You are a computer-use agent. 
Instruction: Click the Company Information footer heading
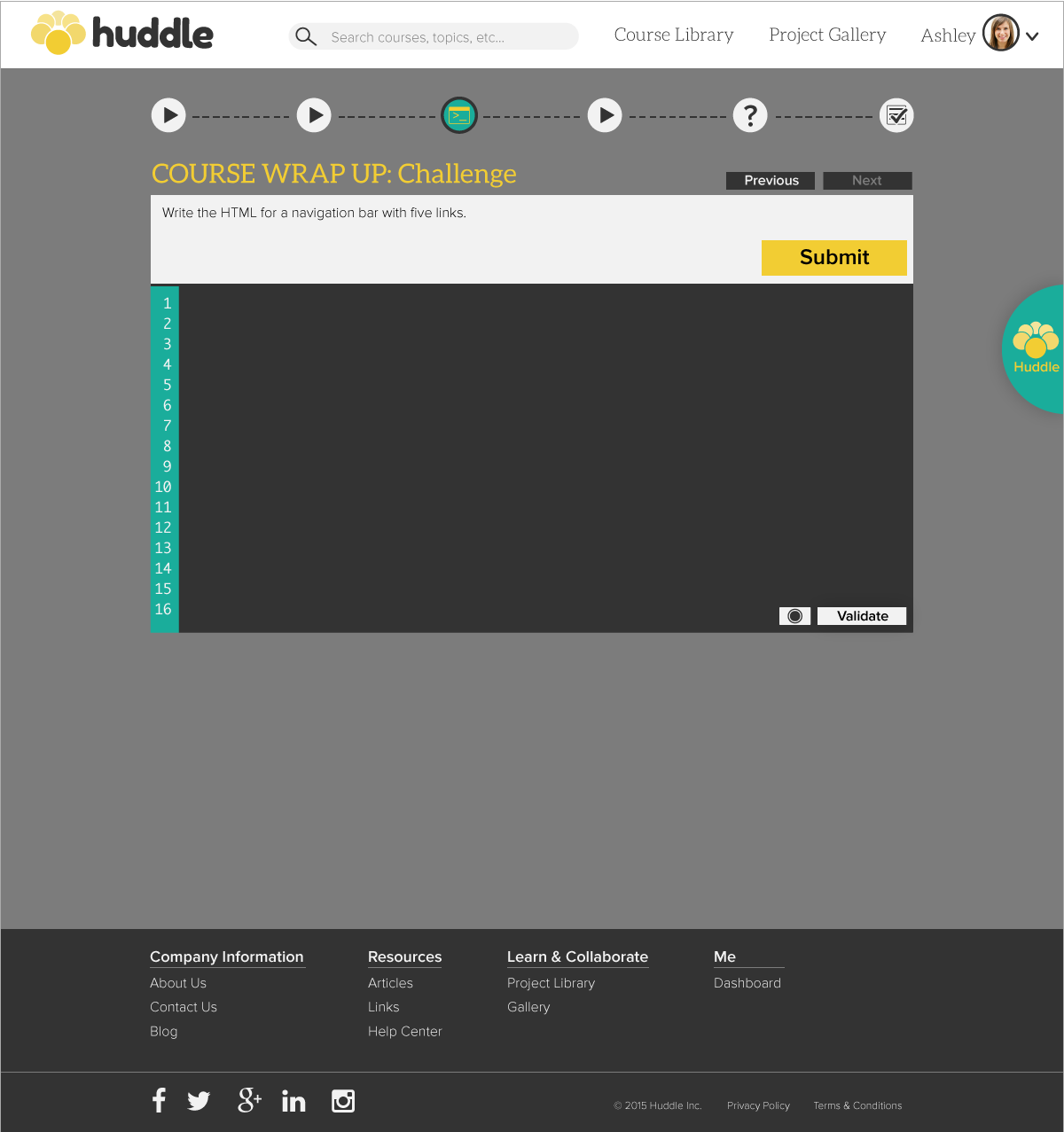point(227,957)
